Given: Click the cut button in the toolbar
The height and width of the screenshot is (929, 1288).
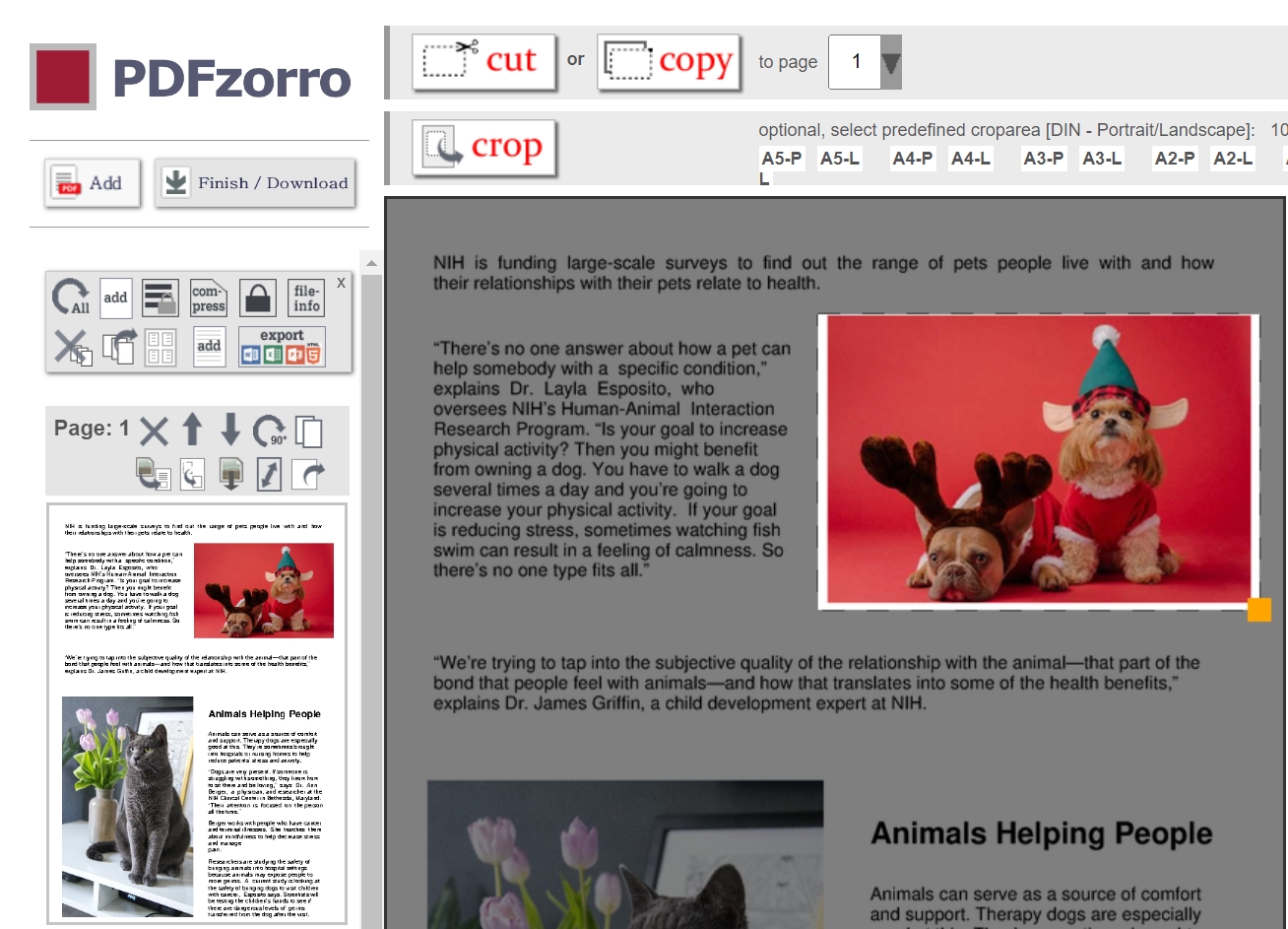Looking at the screenshot, I should tap(483, 61).
